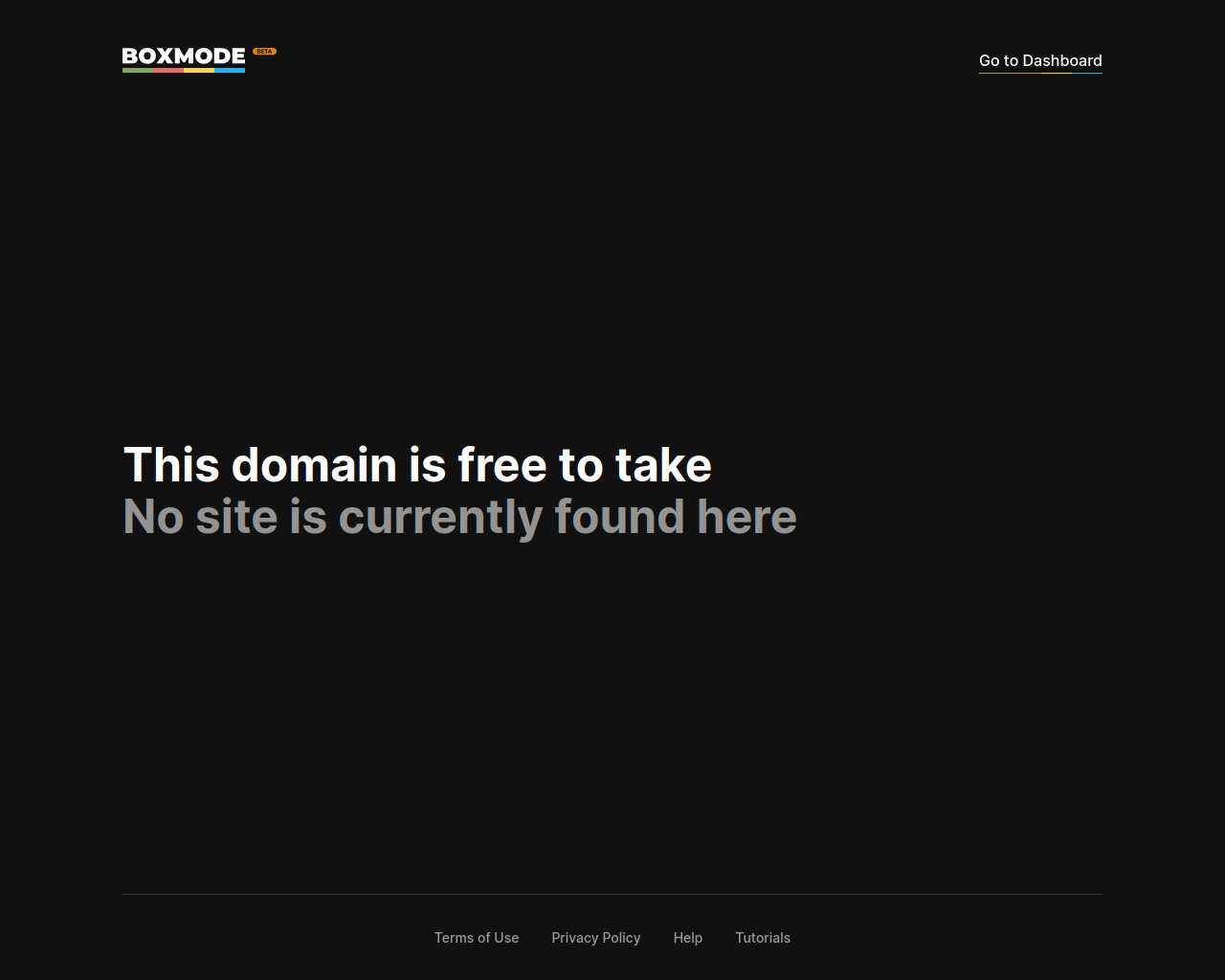Click the green segment under the logo
The image size is (1225, 980).
tap(138, 70)
